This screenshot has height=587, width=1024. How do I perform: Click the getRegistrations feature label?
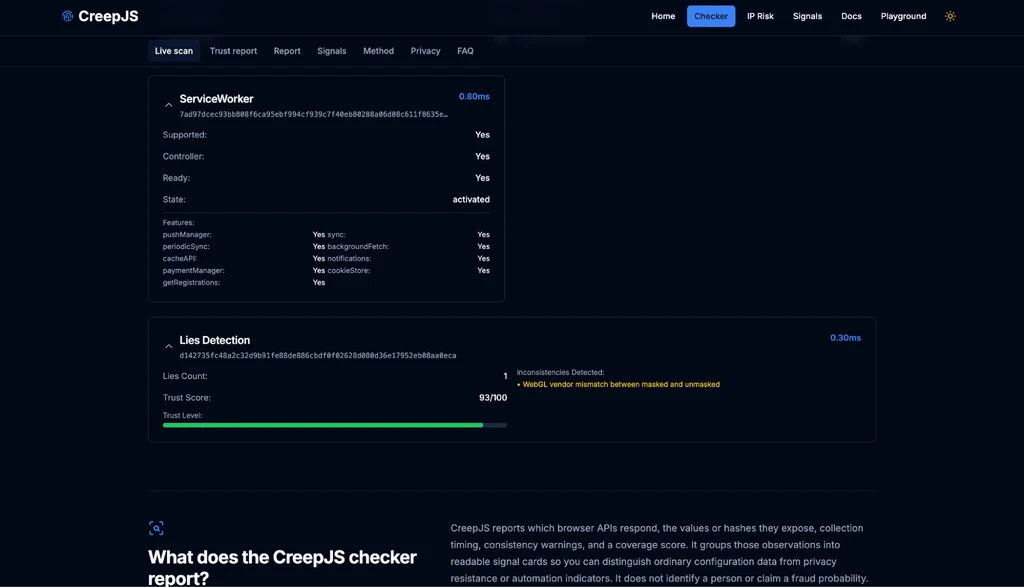click(191, 283)
